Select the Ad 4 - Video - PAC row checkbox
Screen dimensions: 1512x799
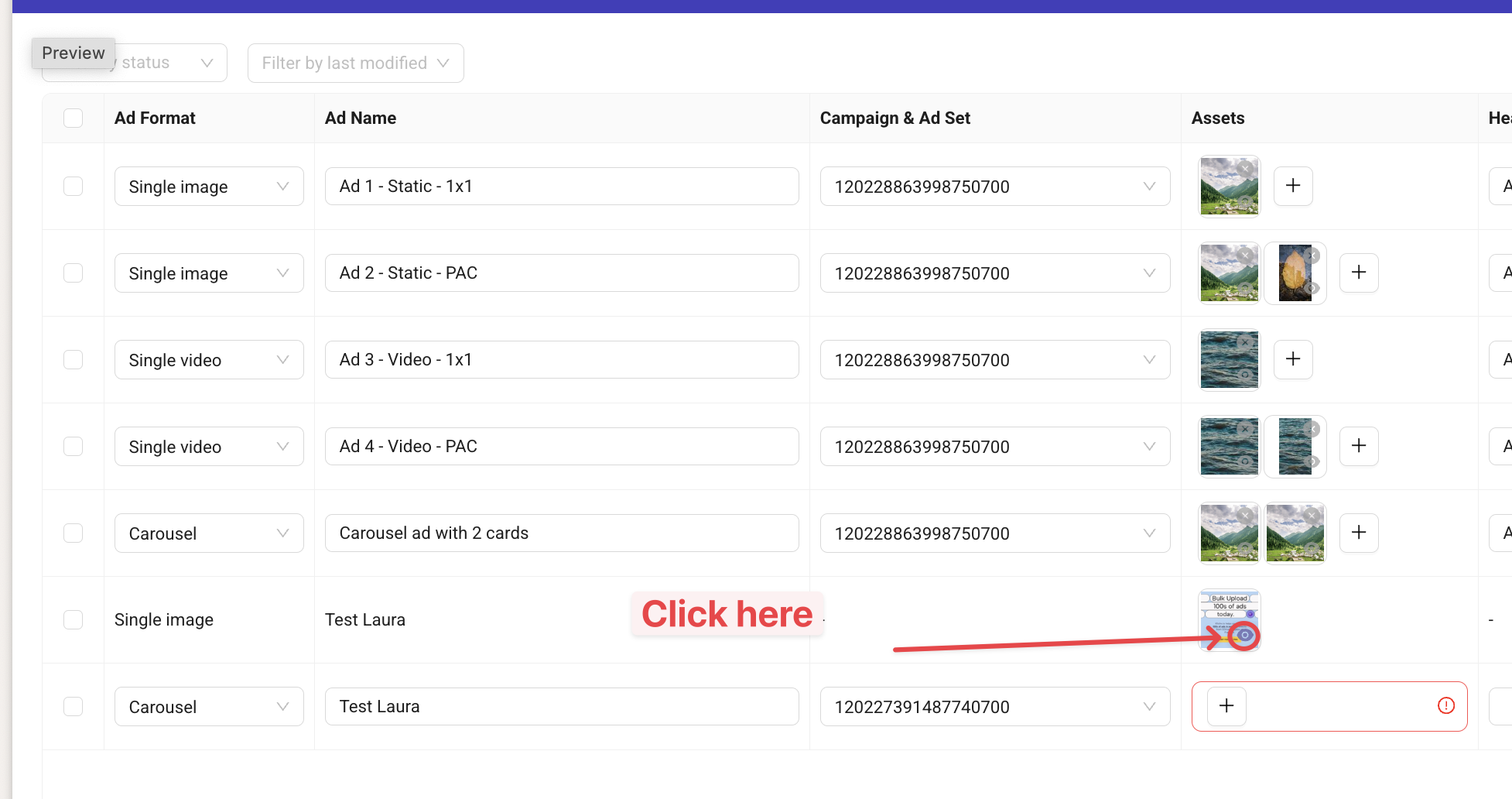74,446
